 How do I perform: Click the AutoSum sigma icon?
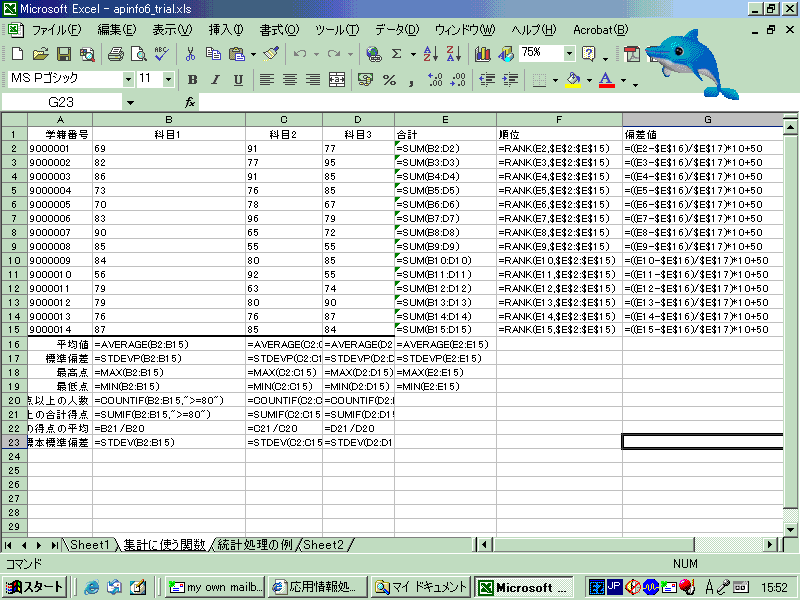(x=397, y=53)
